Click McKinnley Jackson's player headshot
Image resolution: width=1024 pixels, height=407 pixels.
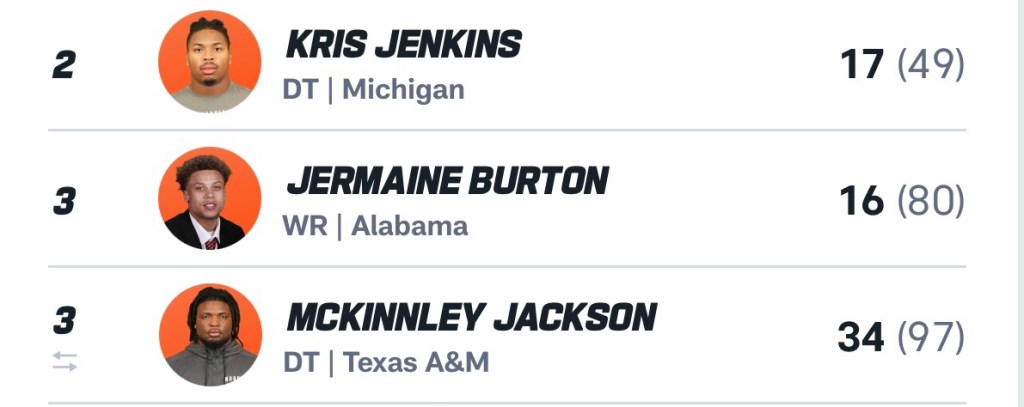pyautogui.click(x=210, y=334)
